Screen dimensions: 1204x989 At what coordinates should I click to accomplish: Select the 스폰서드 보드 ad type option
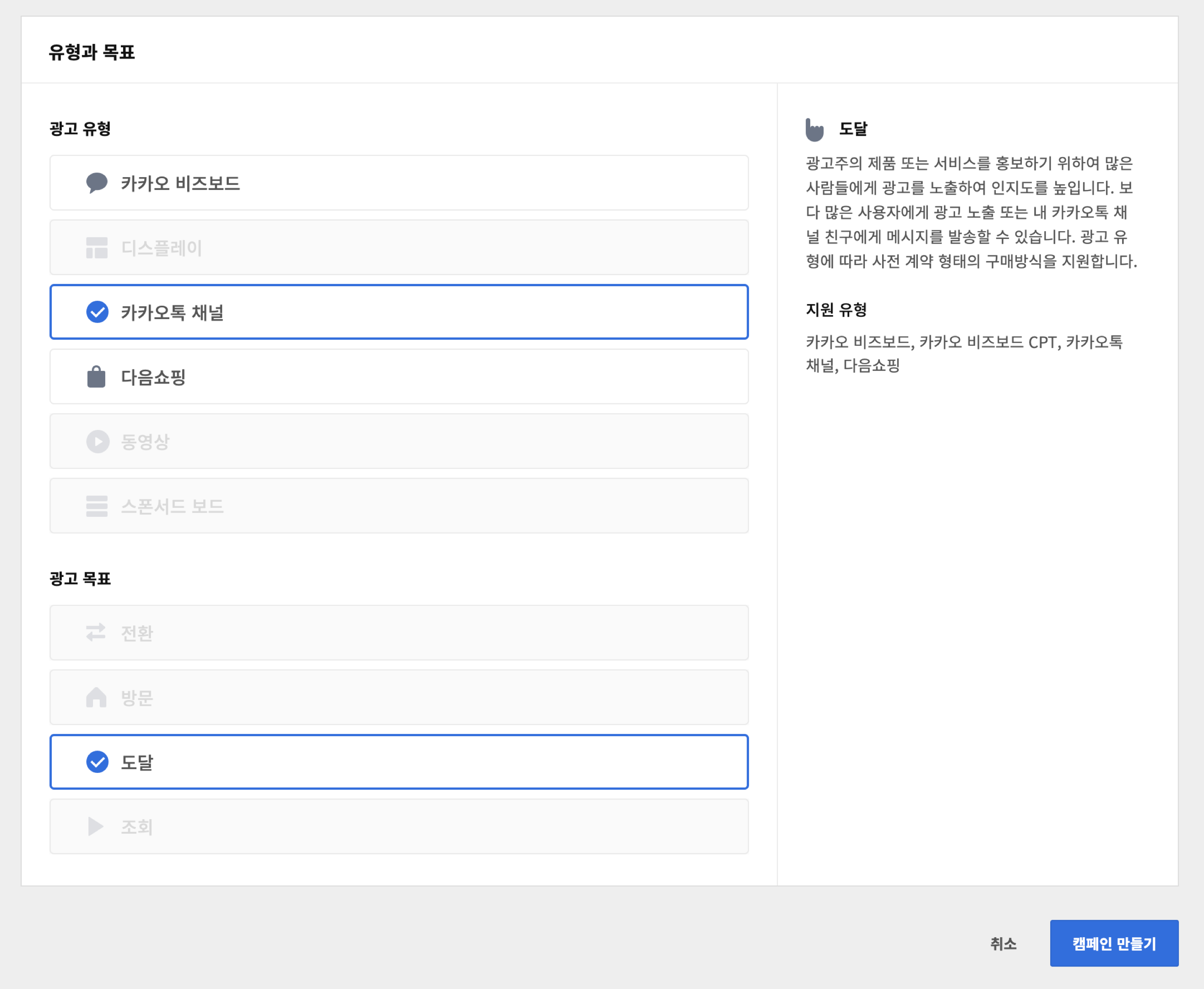pos(399,506)
